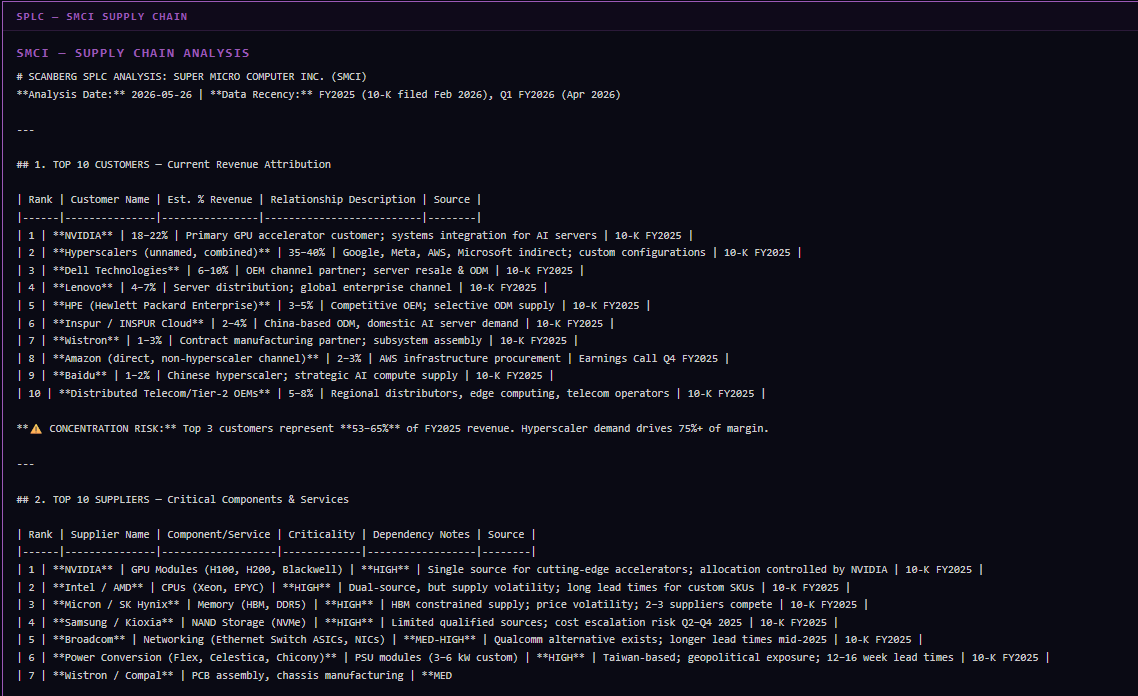Screen dimensions: 1138x696
Task: Click 'NAND Storage (NVMe)' component text
Action: 249,623
